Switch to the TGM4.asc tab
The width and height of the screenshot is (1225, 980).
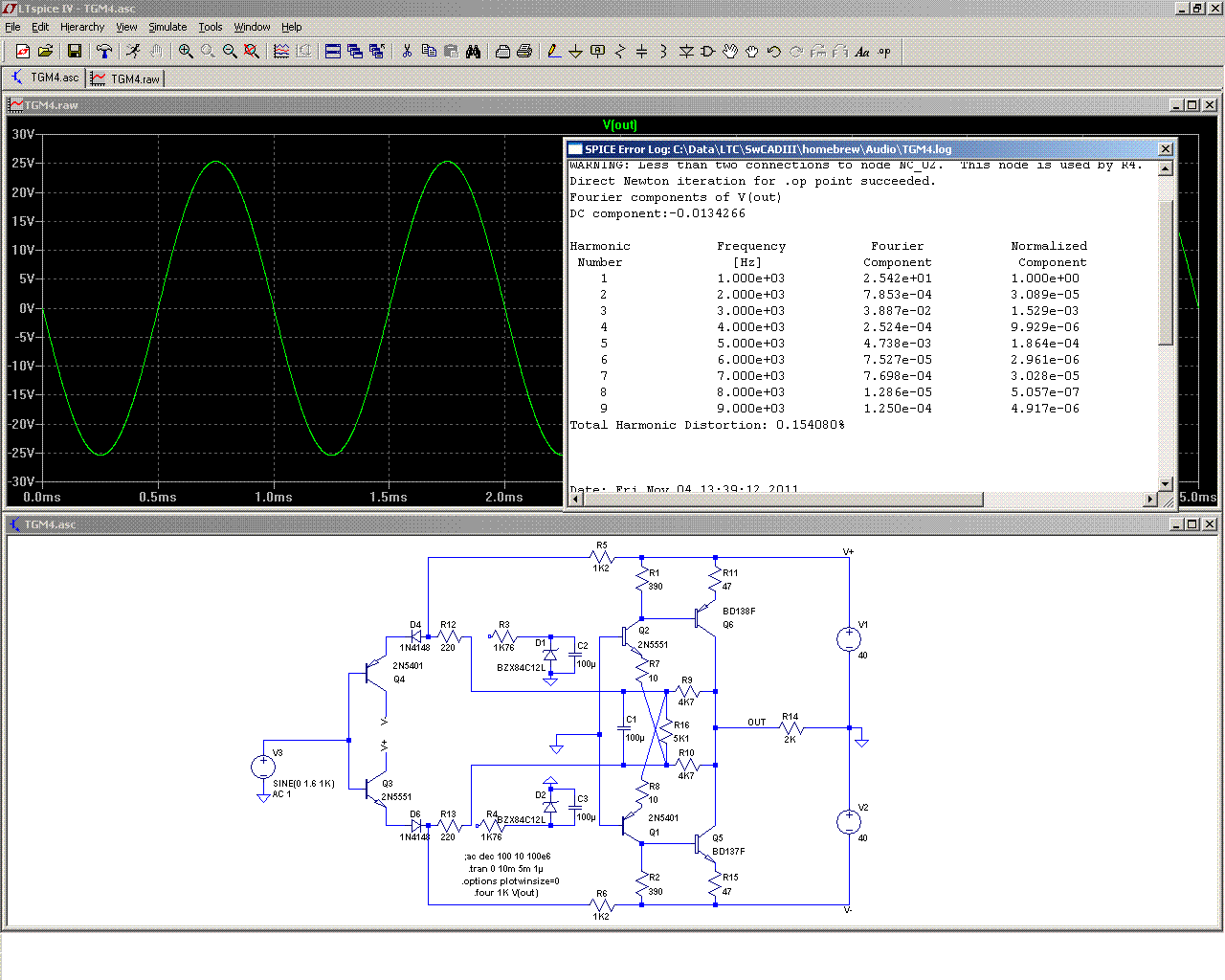[45, 78]
